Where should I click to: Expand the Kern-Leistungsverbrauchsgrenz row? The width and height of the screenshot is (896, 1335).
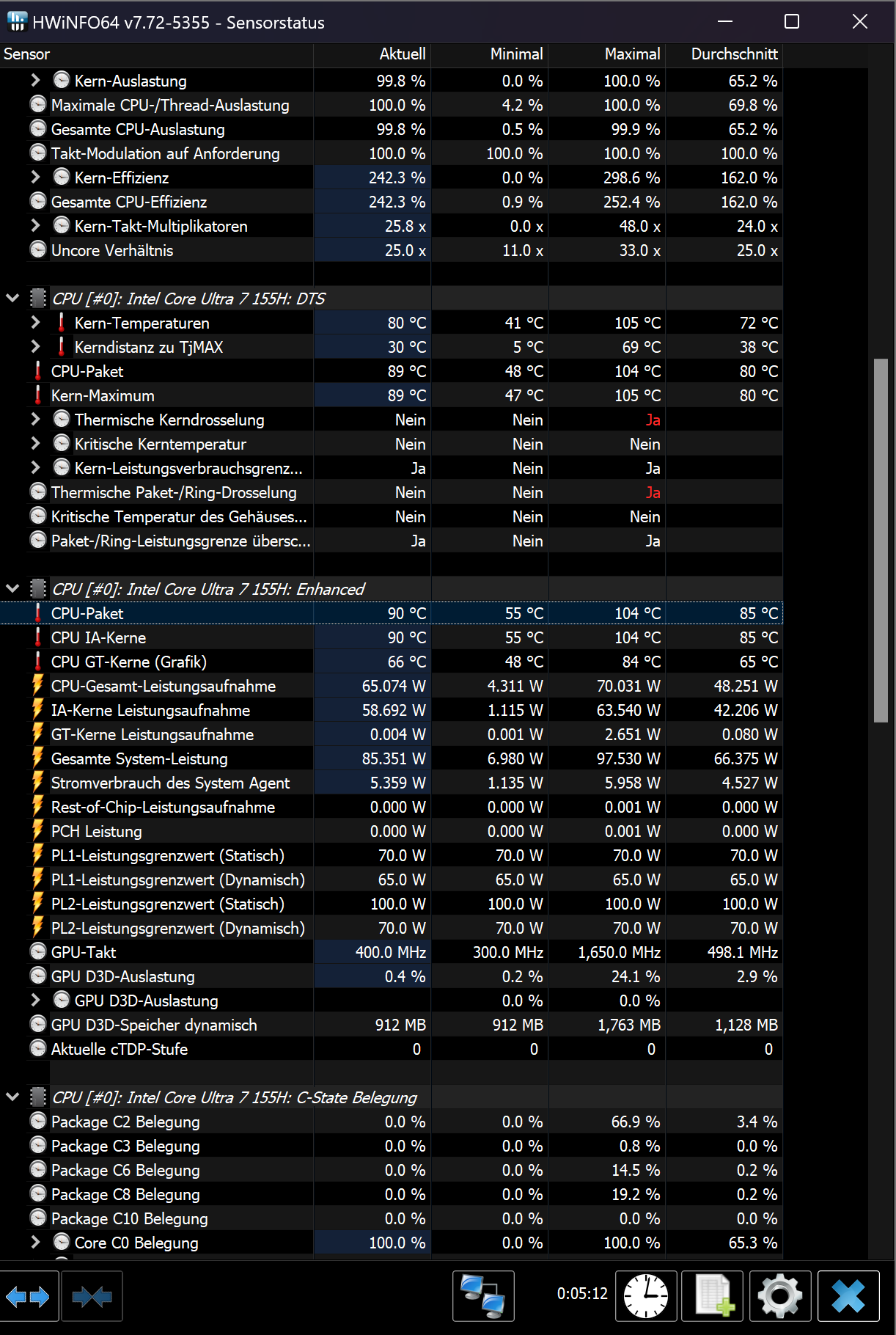35,467
